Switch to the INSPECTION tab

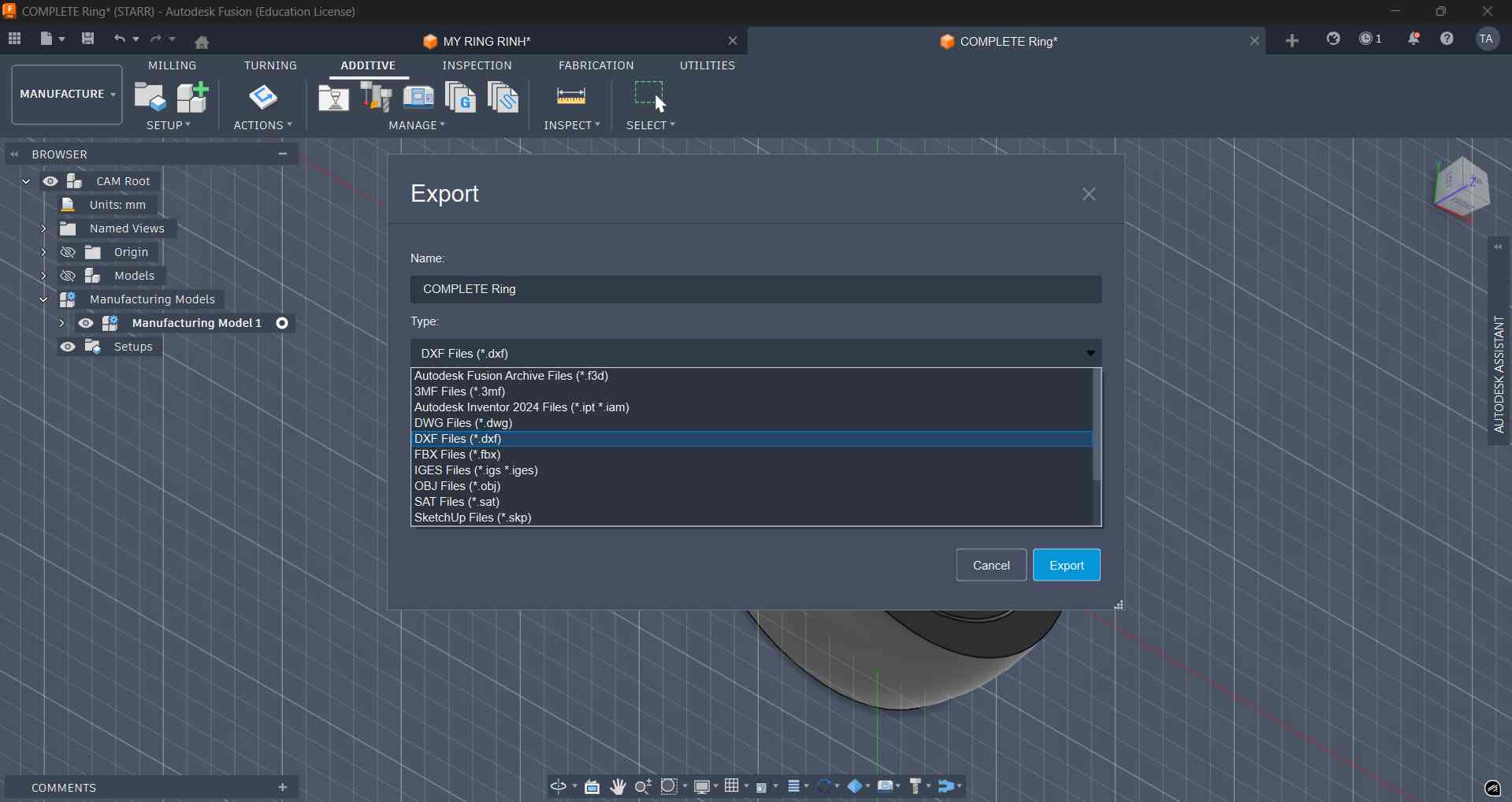click(x=477, y=65)
